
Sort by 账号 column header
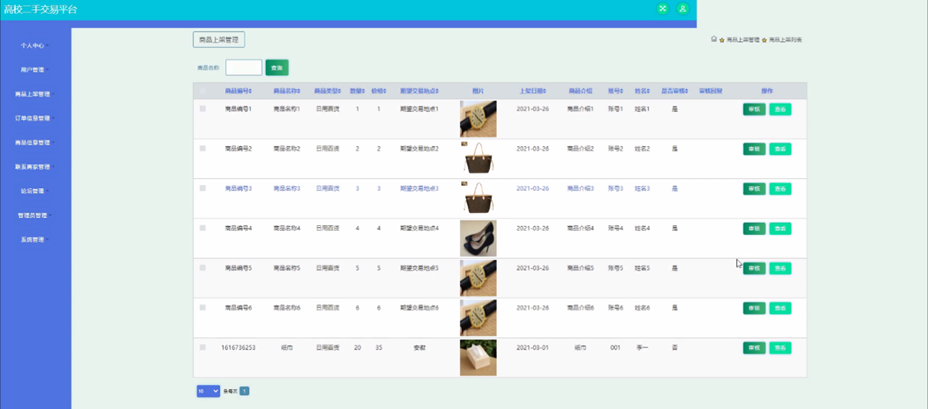(x=615, y=91)
